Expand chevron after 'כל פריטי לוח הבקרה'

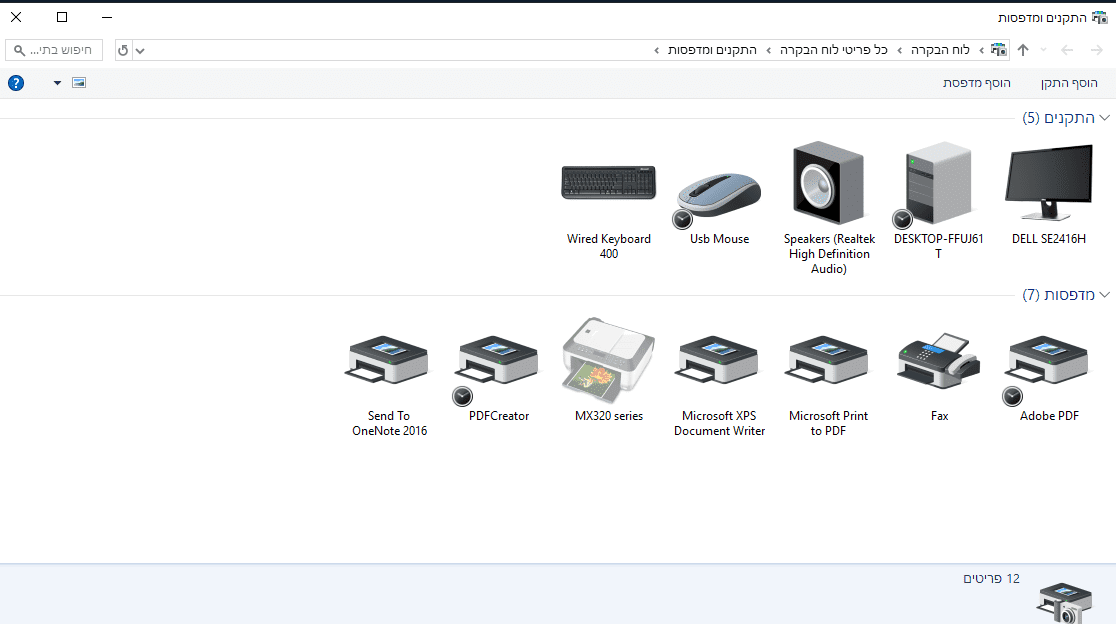769,51
